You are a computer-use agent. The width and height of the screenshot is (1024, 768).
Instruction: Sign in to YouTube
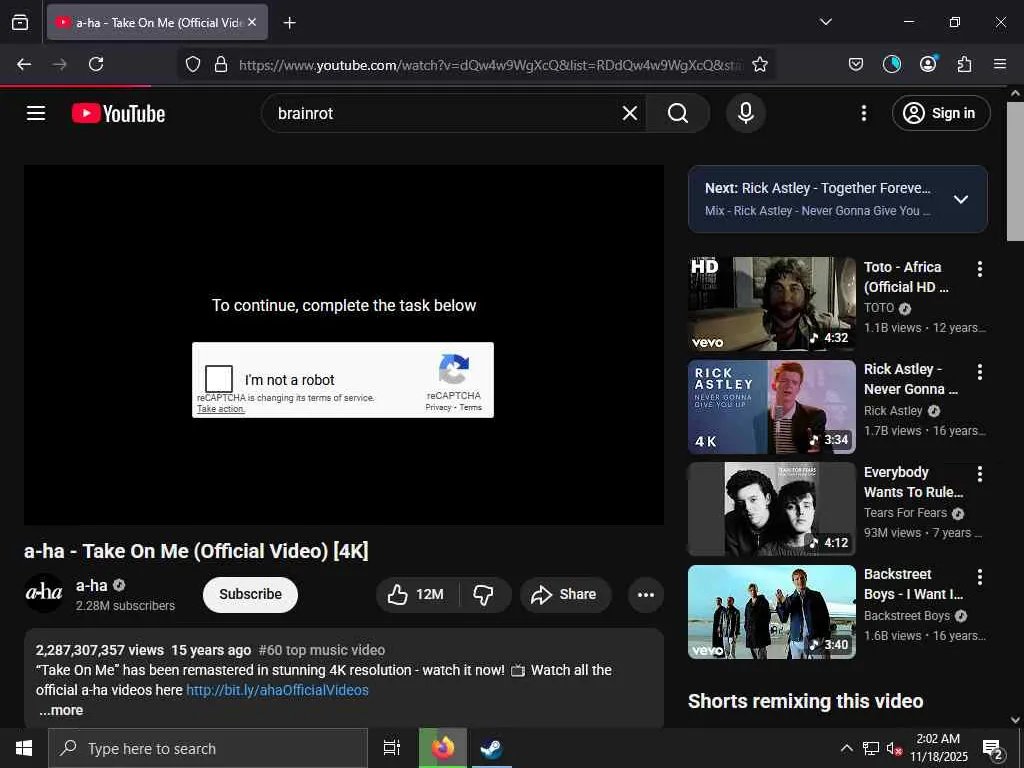click(x=940, y=114)
